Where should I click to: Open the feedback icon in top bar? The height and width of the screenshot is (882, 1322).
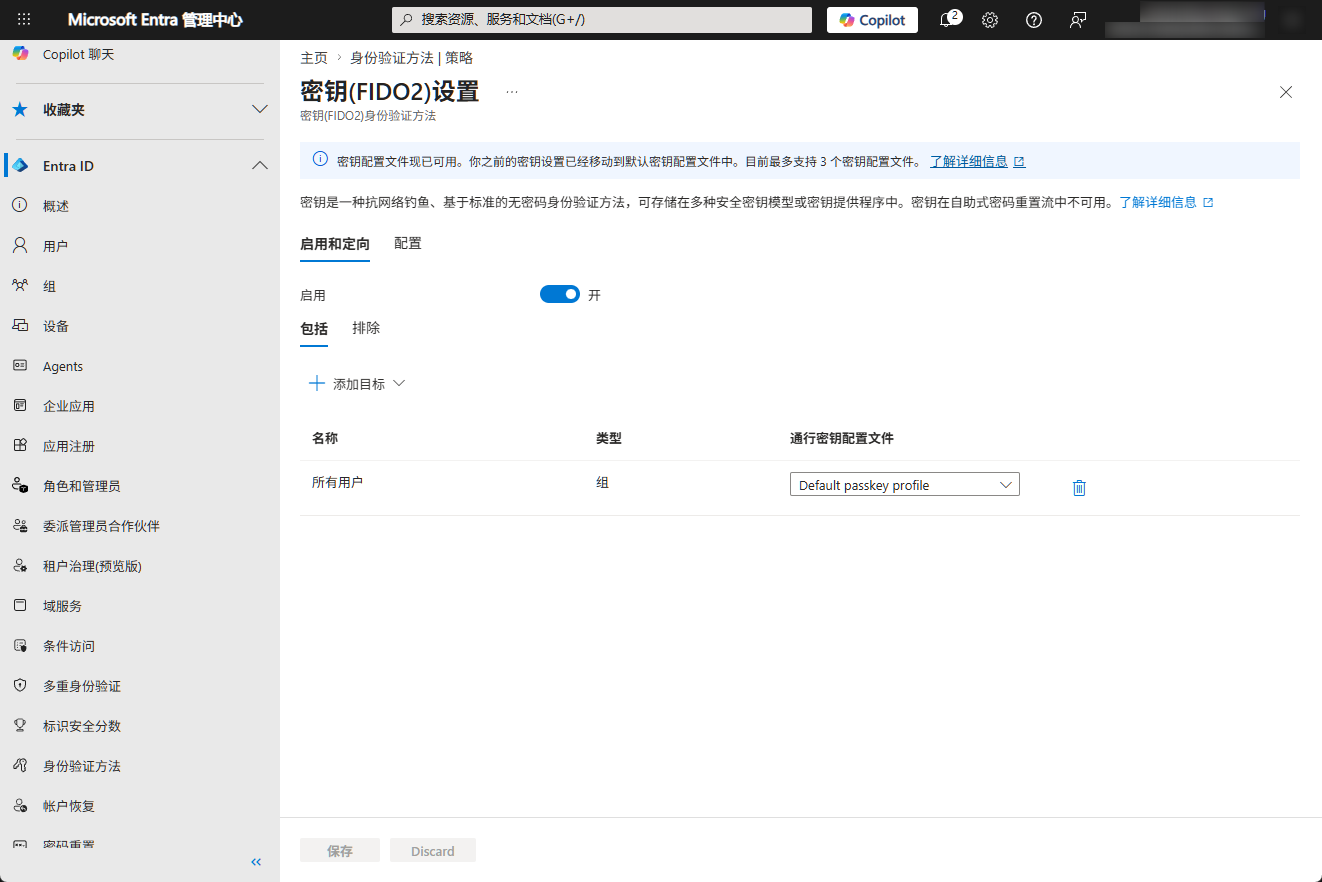(1078, 20)
